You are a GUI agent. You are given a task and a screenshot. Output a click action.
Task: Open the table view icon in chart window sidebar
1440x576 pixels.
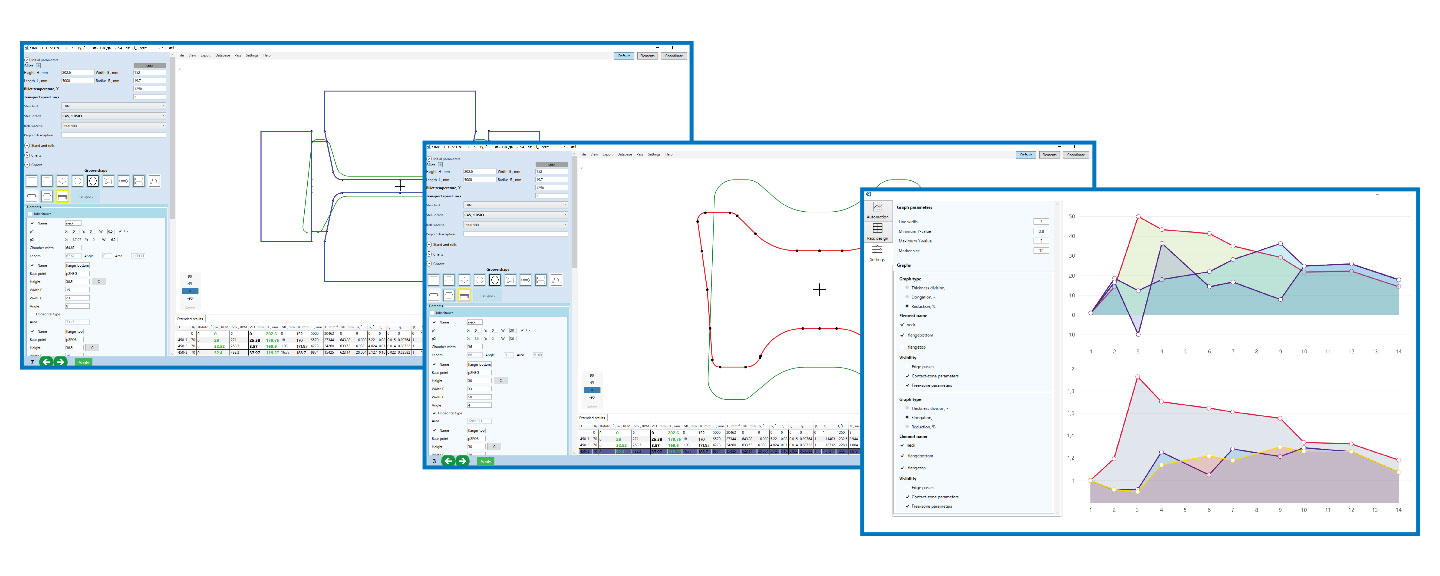[x=877, y=230]
